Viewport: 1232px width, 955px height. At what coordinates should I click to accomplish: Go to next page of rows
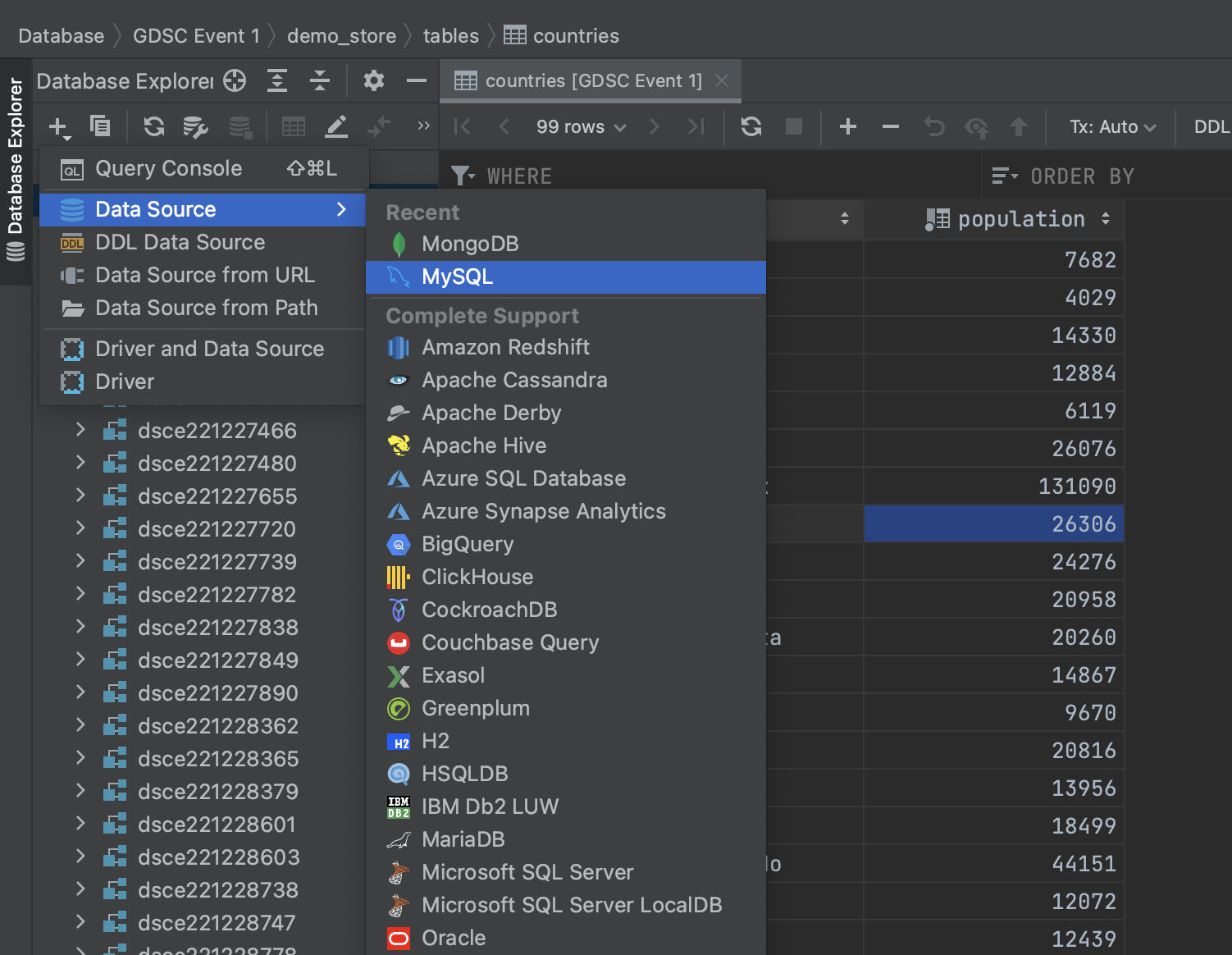(x=654, y=126)
